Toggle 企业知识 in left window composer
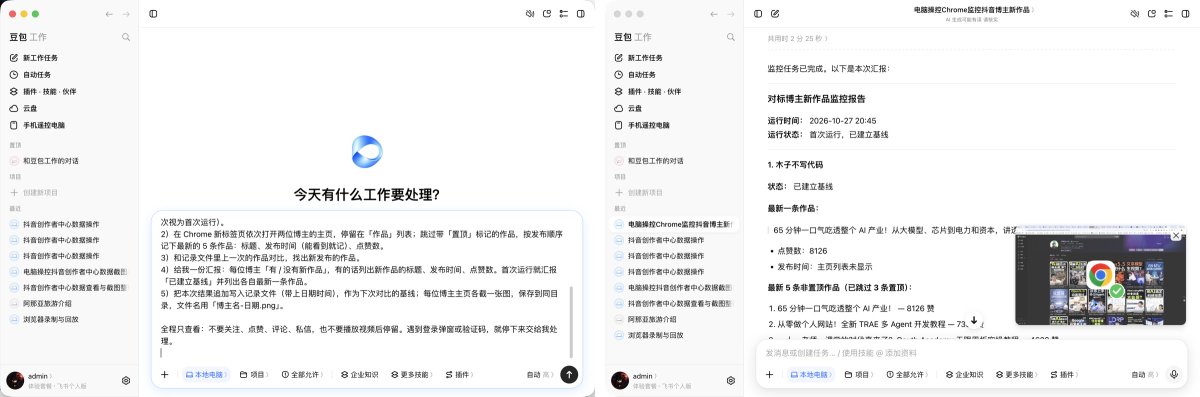 pos(359,374)
